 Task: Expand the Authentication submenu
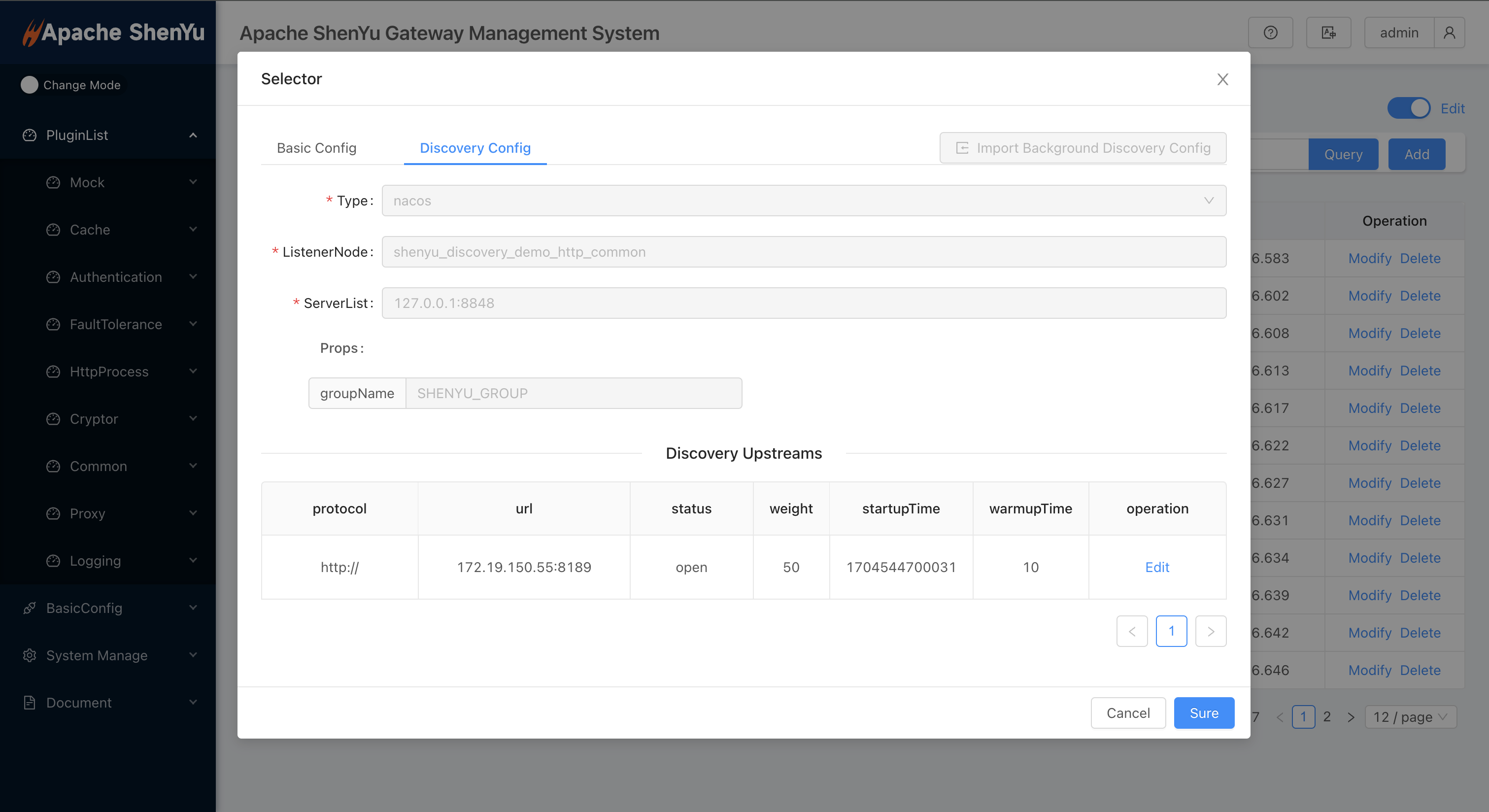tap(116, 277)
